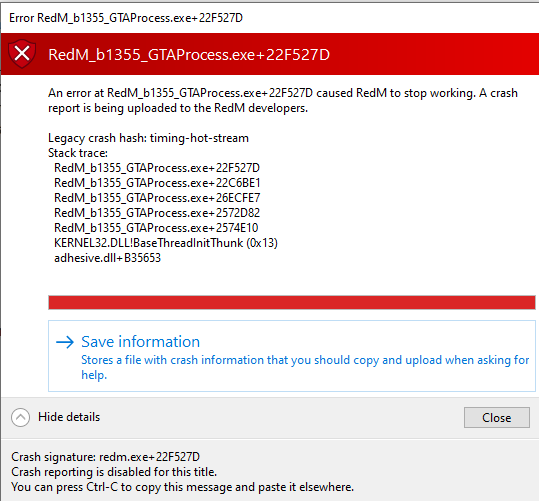The width and height of the screenshot is (539, 501).
Task: Click the adhesive.dll+B35653 stack line
Action: coord(107,258)
